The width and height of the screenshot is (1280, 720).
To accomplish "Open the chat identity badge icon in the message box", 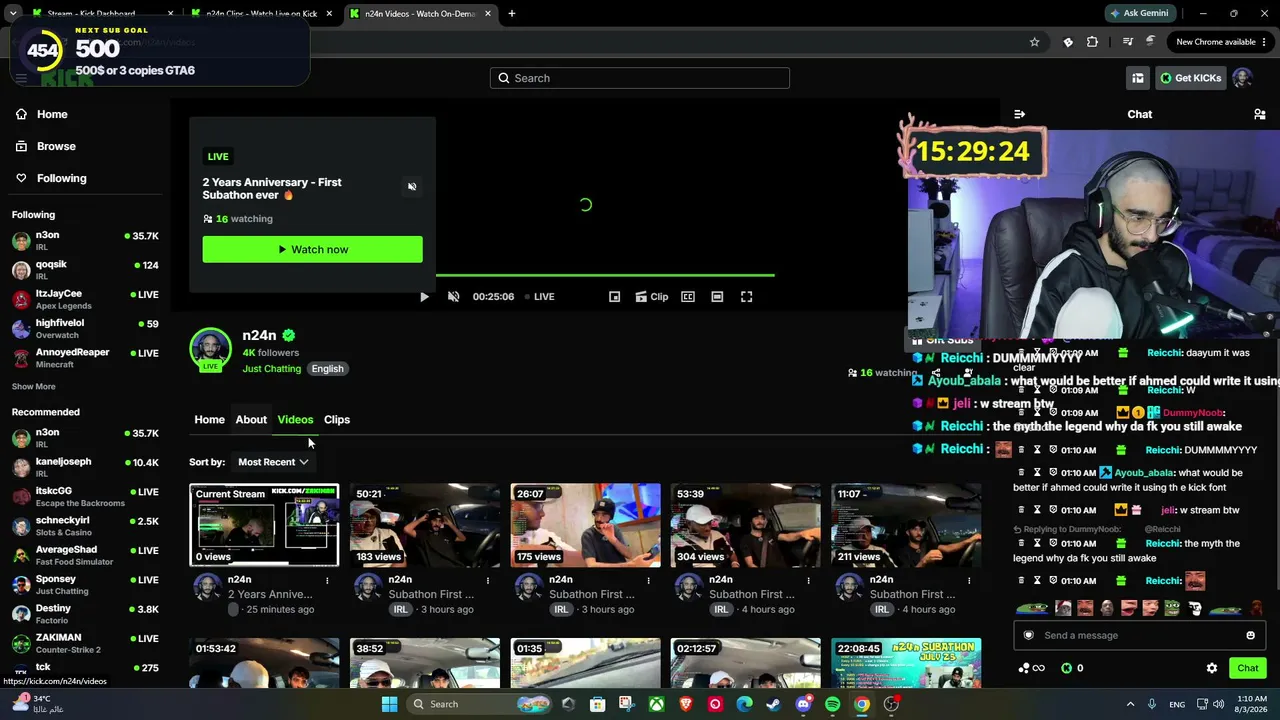I will pyautogui.click(x=1028, y=635).
